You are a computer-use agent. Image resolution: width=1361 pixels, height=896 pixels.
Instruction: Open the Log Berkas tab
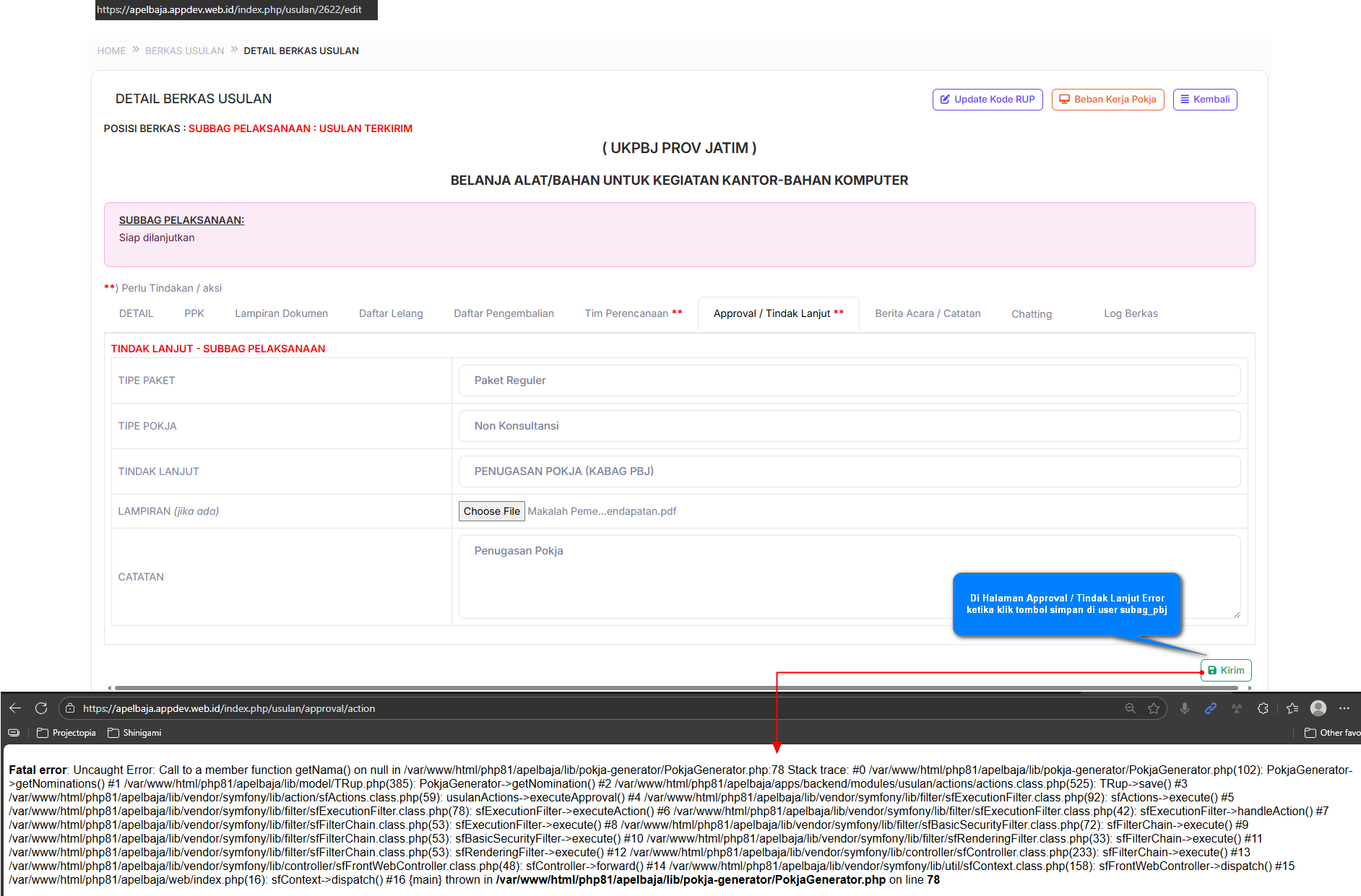coord(1131,313)
